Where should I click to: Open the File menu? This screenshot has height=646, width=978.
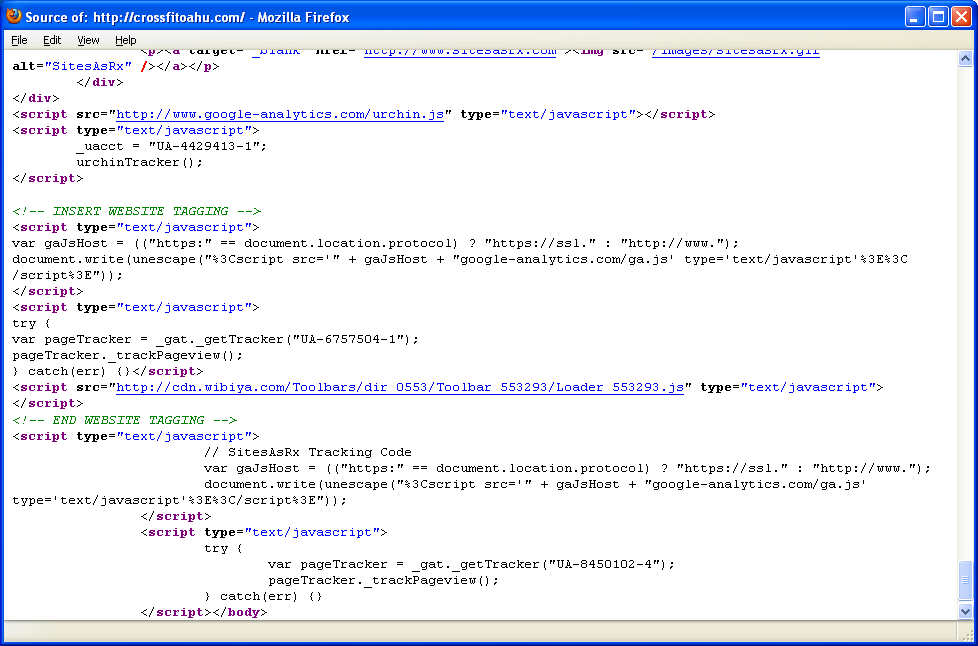coord(19,40)
